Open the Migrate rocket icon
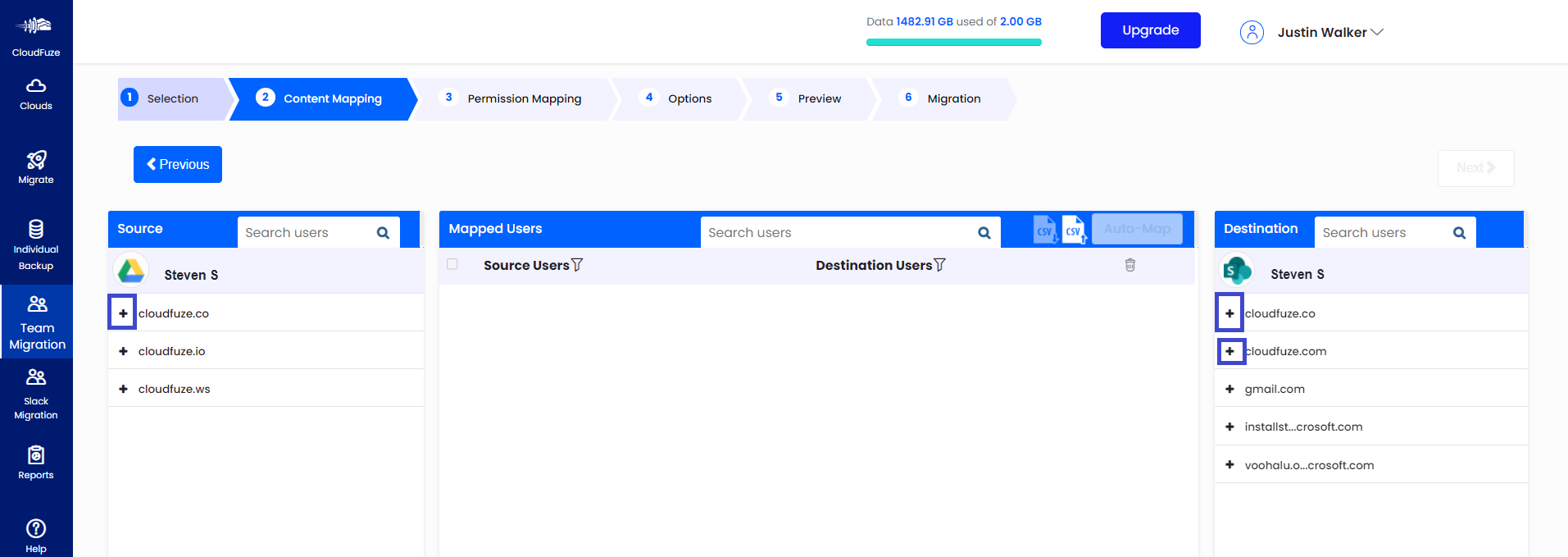This screenshot has width=1568, height=557. click(x=36, y=160)
